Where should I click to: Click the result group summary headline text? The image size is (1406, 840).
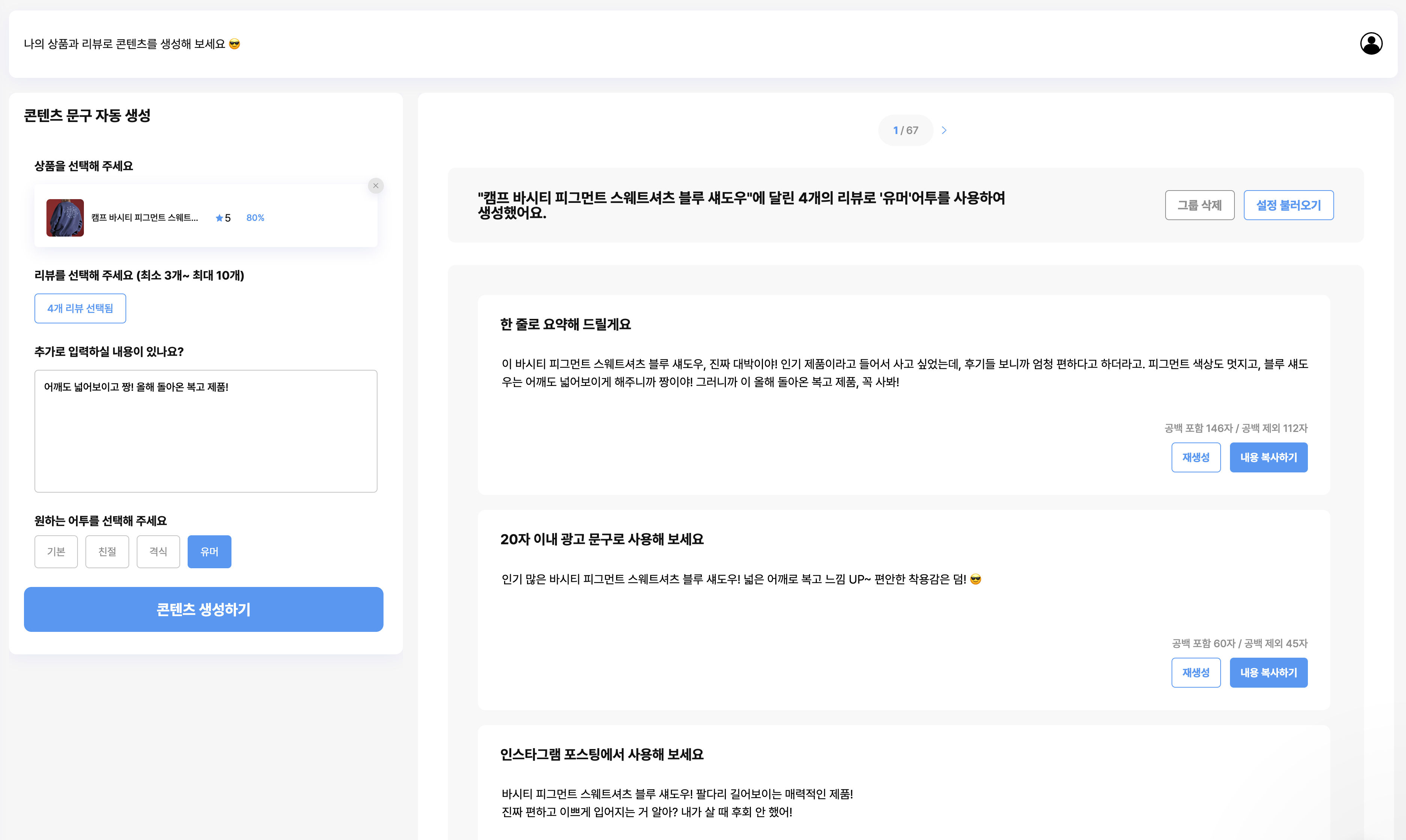(x=741, y=205)
